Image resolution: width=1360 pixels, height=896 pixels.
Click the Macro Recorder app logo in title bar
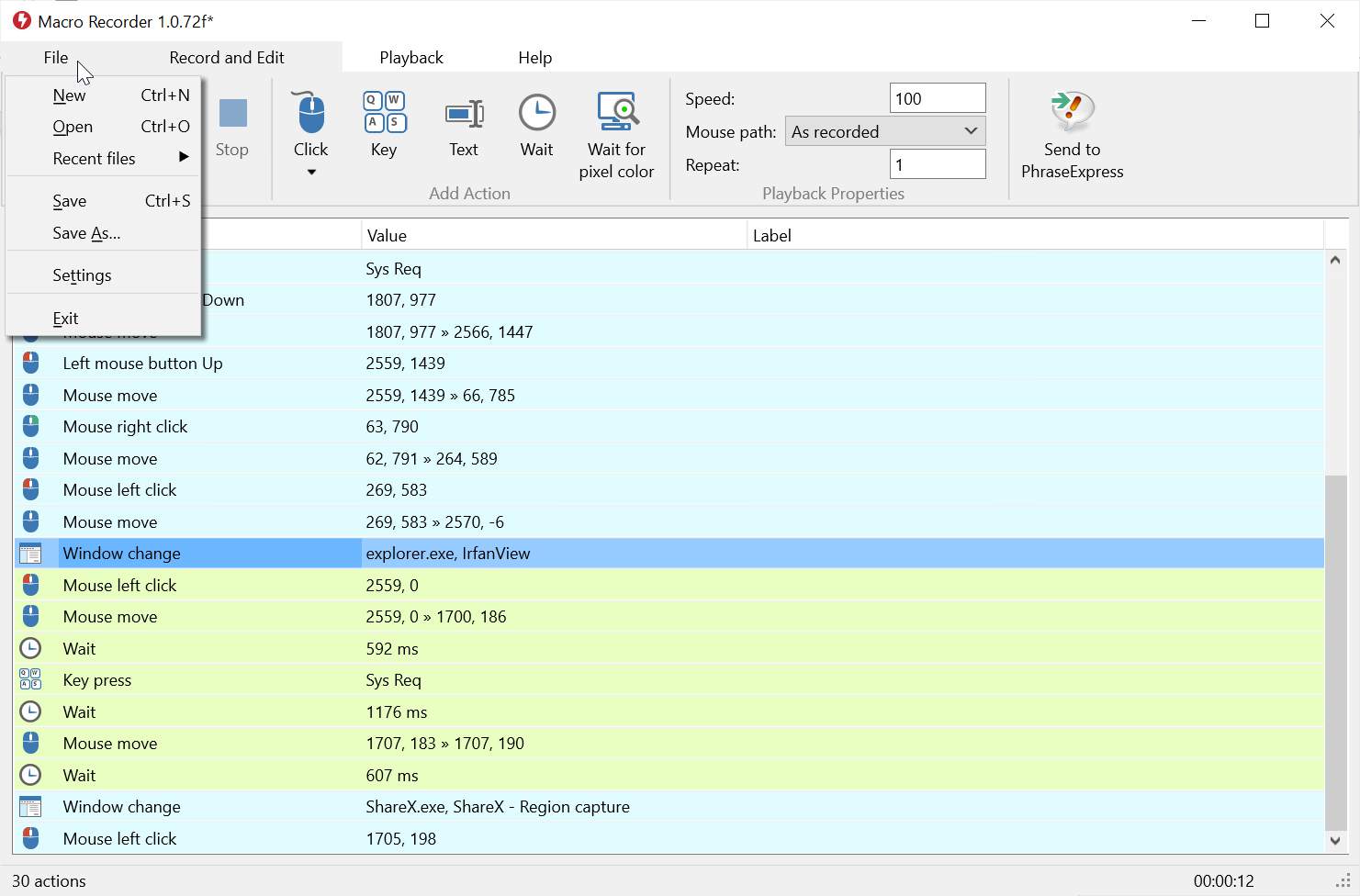pos(21,20)
